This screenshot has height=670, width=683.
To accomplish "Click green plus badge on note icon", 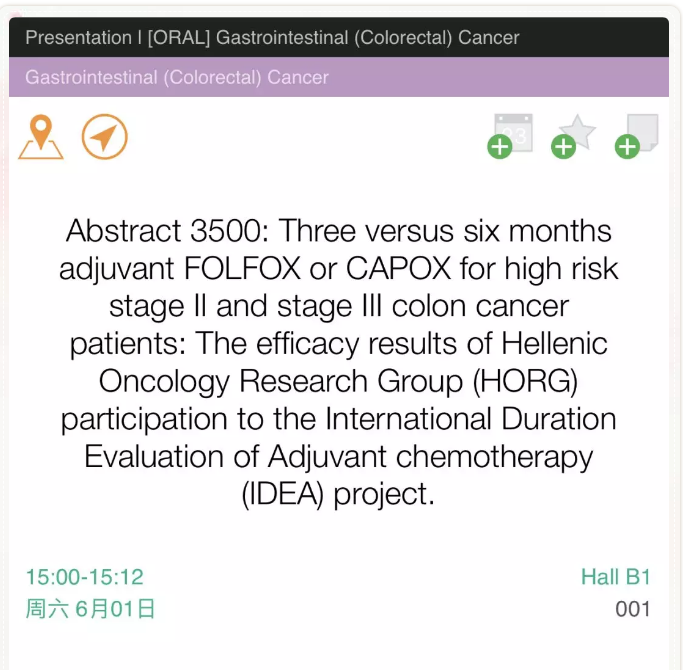I will (x=627, y=147).
